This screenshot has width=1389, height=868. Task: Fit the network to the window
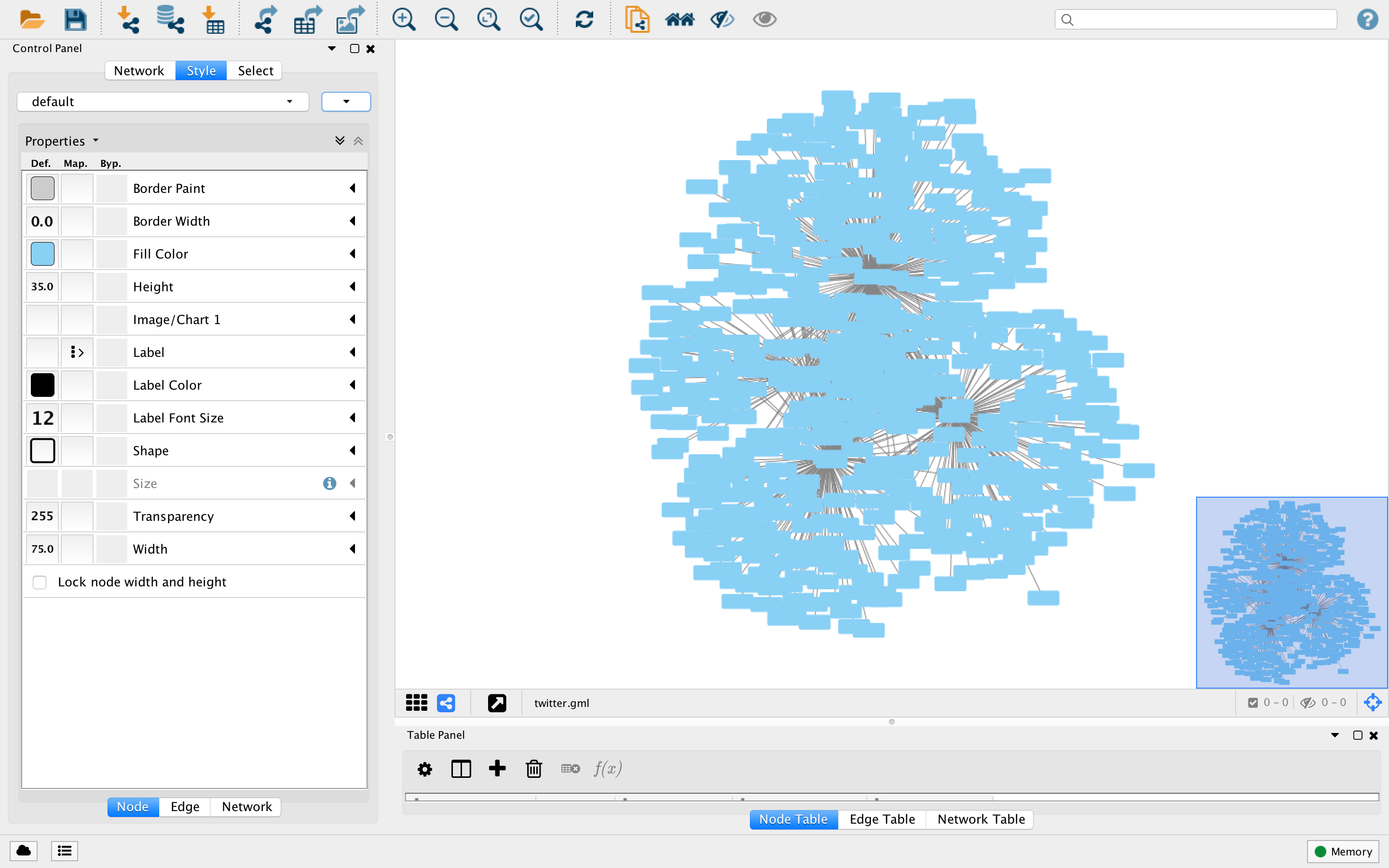tap(488, 19)
